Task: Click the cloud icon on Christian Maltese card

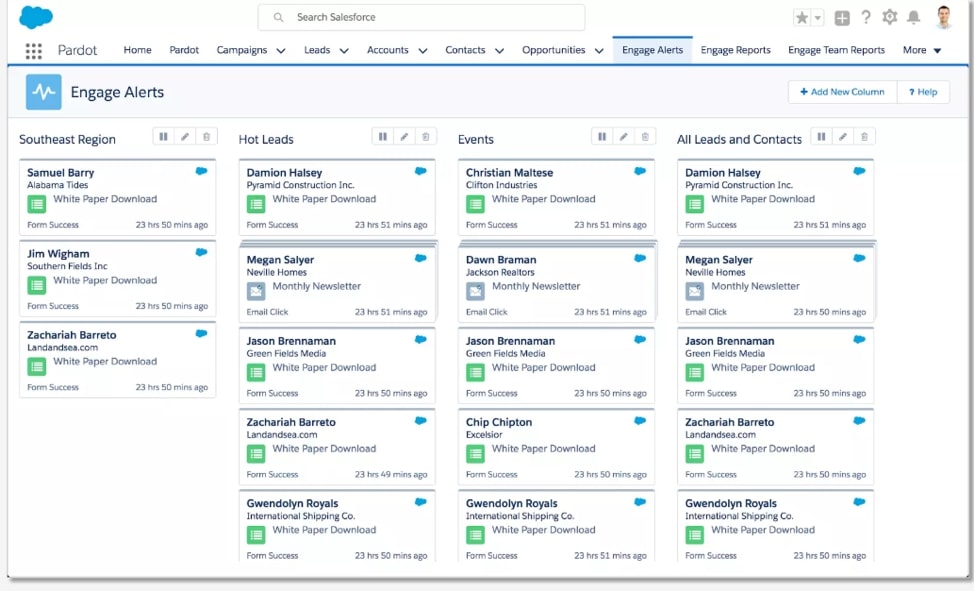Action: (x=640, y=171)
